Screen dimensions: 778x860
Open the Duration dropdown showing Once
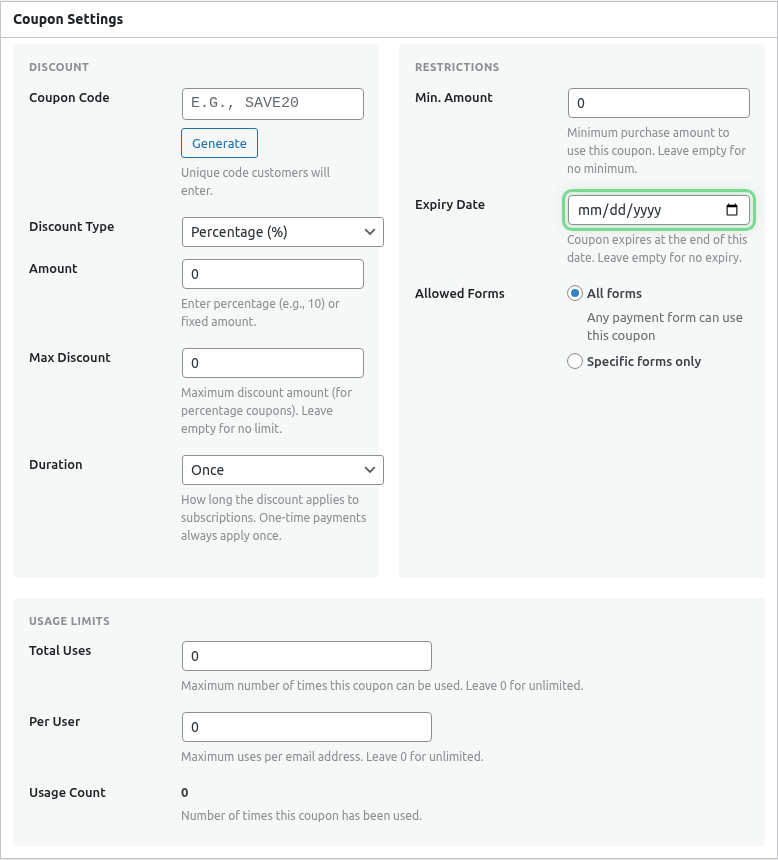click(282, 469)
